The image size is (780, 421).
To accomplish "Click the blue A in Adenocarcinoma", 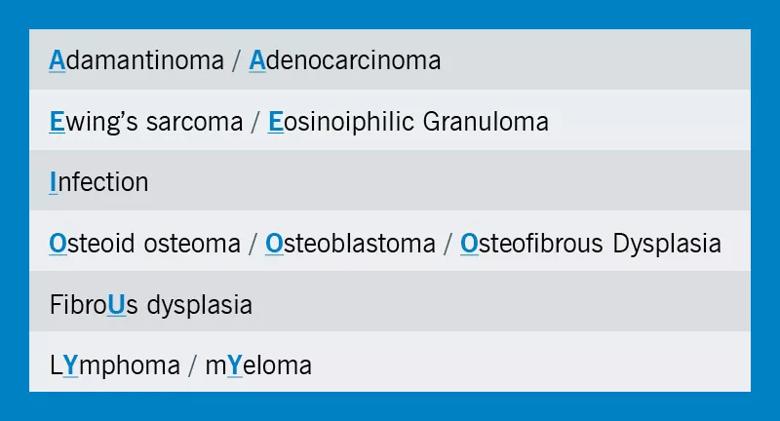I will click(257, 61).
